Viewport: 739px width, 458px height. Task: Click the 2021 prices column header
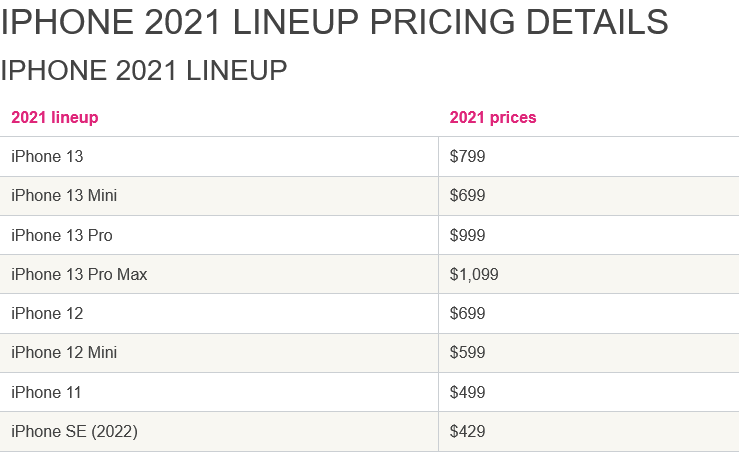point(493,117)
